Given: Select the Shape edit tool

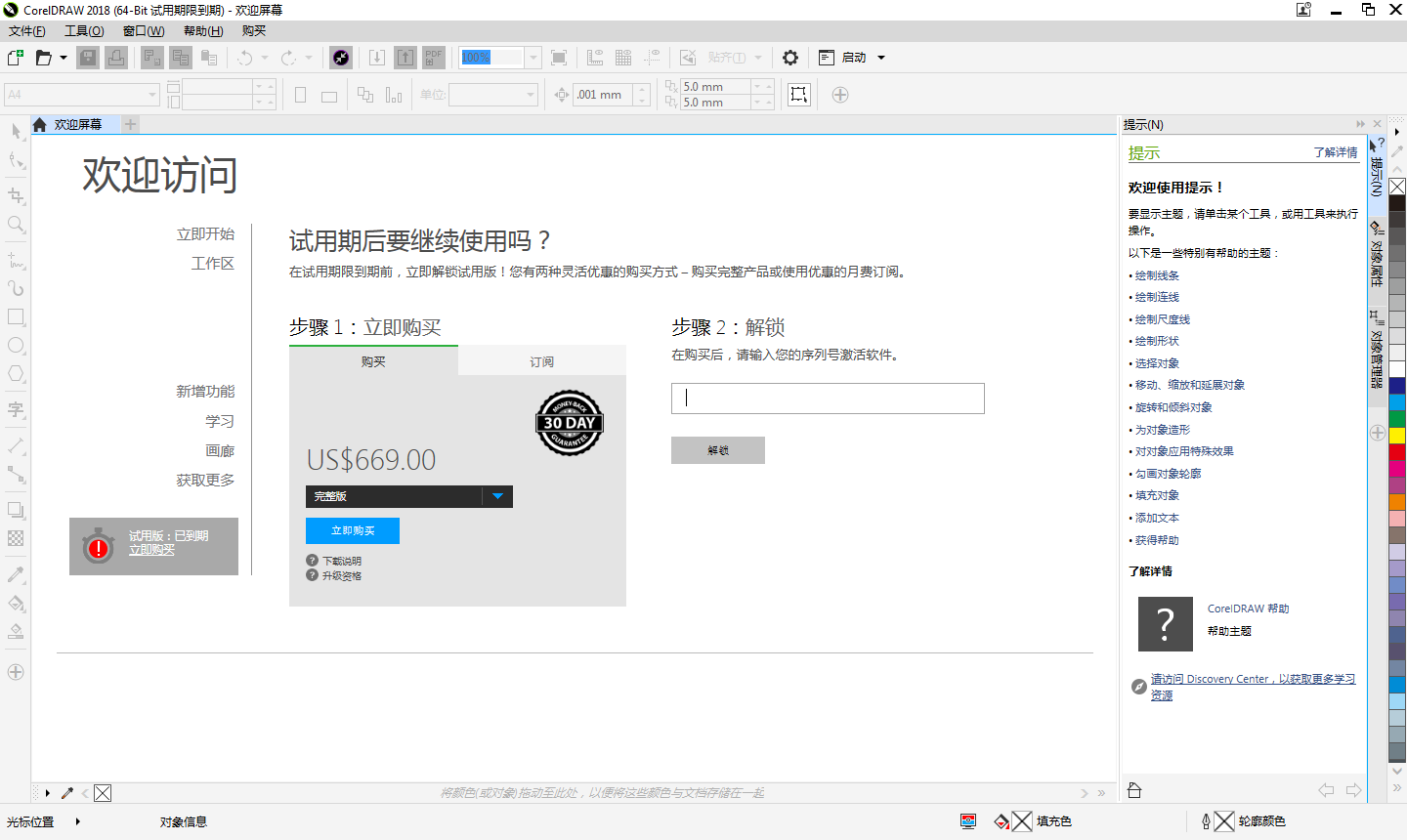Looking at the screenshot, I should (x=16, y=160).
